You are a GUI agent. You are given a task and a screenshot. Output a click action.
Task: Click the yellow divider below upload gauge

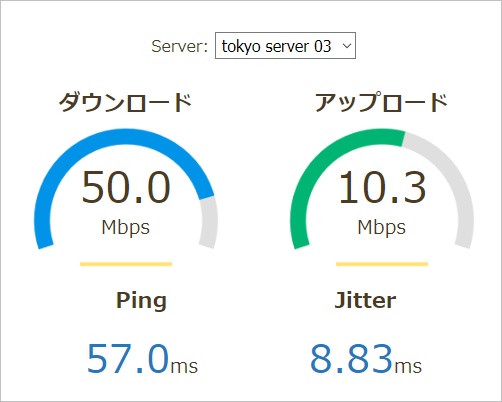tap(382, 264)
